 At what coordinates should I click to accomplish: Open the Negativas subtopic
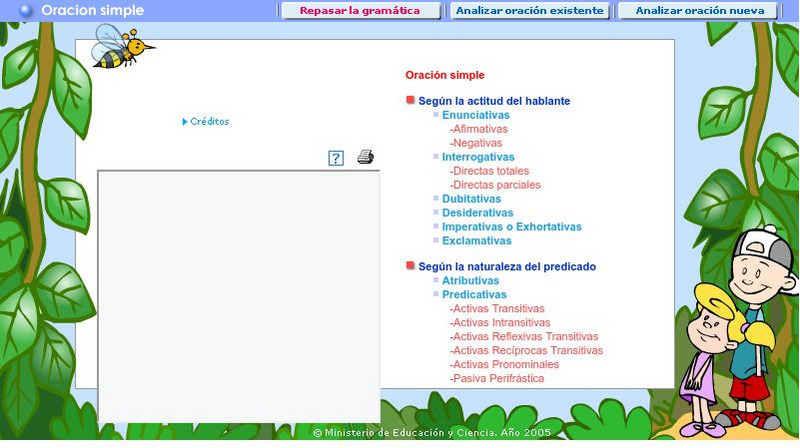tap(476, 143)
